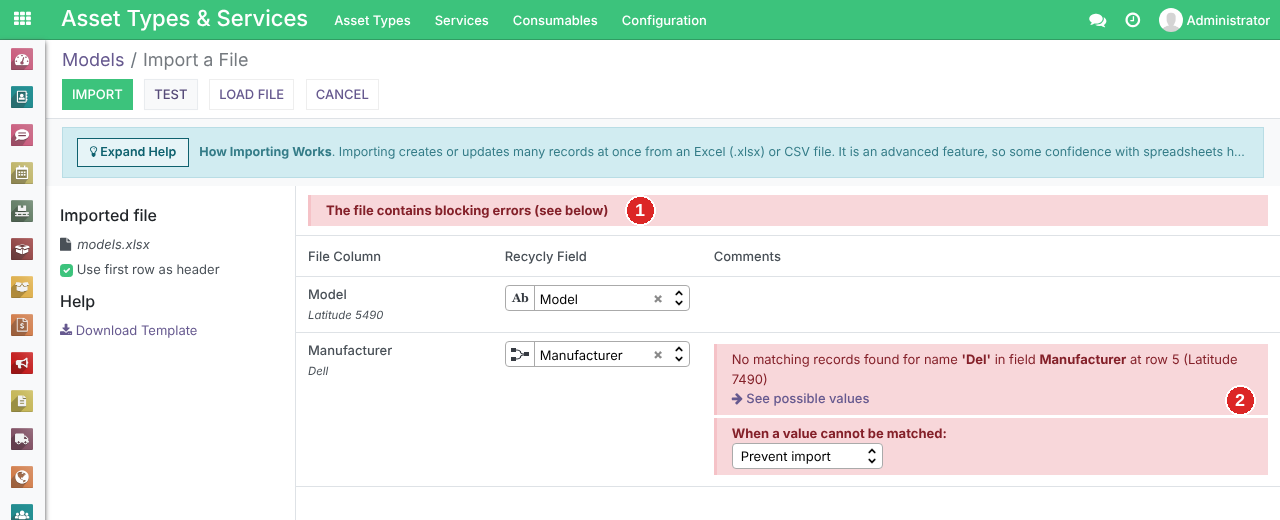Click Asset Types & Services app title
The height and width of the screenshot is (520, 1280).
[x=185, y=19]
